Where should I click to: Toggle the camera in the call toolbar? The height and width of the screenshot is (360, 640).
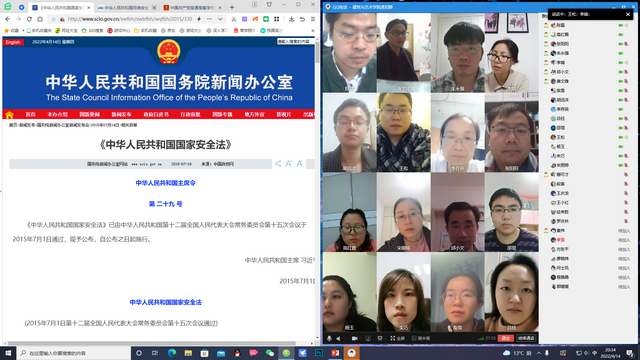coord(355,338)
